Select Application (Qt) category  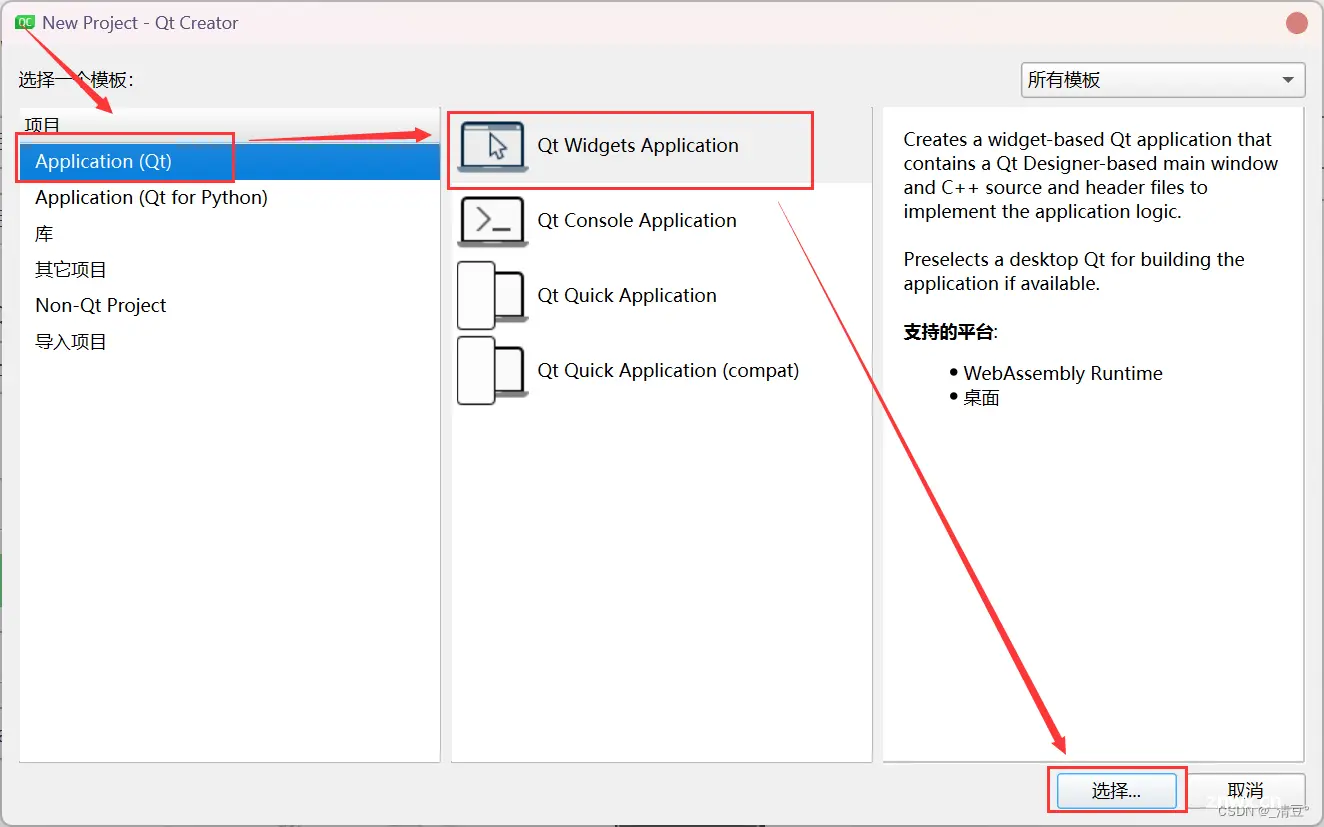tap(230, 162)
